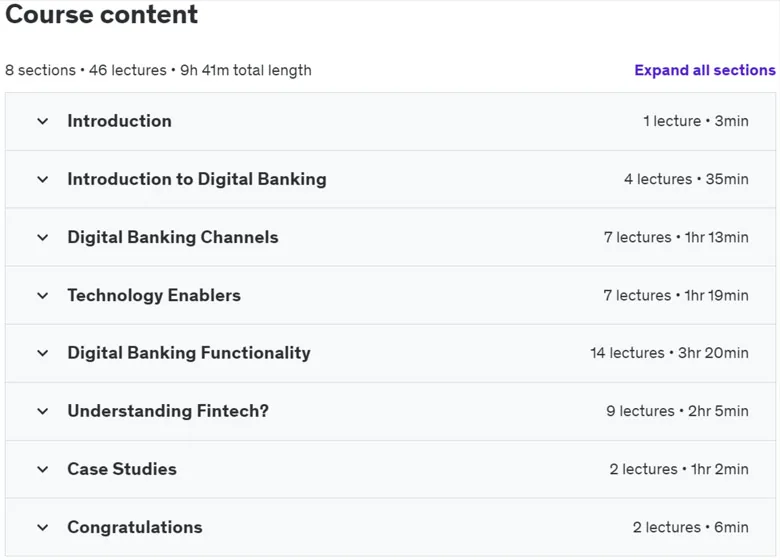Image resolution: width=780 pixels, height=560 pixels.
Task: Click Expand all sections link
Action: click(x=704, y=70)
